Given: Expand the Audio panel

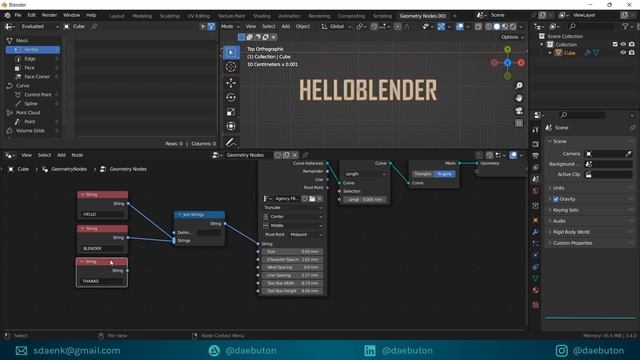Looking at the screenshot, I should tap(559, 221).
